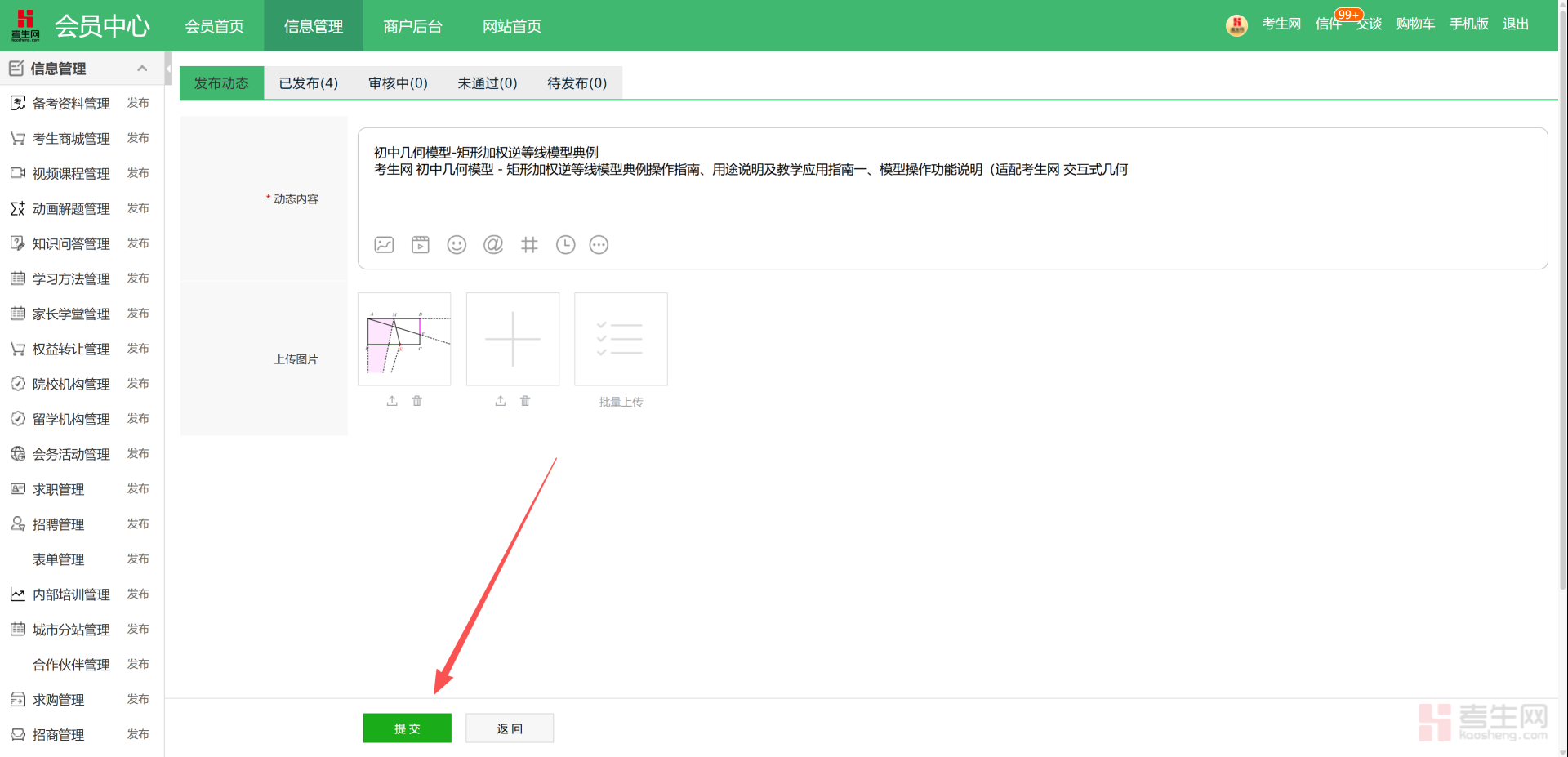Delete the first uploaded image with trash icon

click(417, 401)
